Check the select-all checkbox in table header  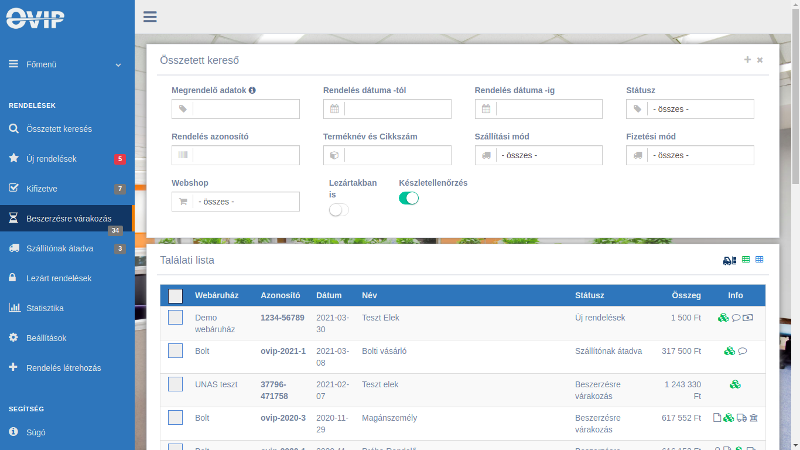tap(176, 296)
